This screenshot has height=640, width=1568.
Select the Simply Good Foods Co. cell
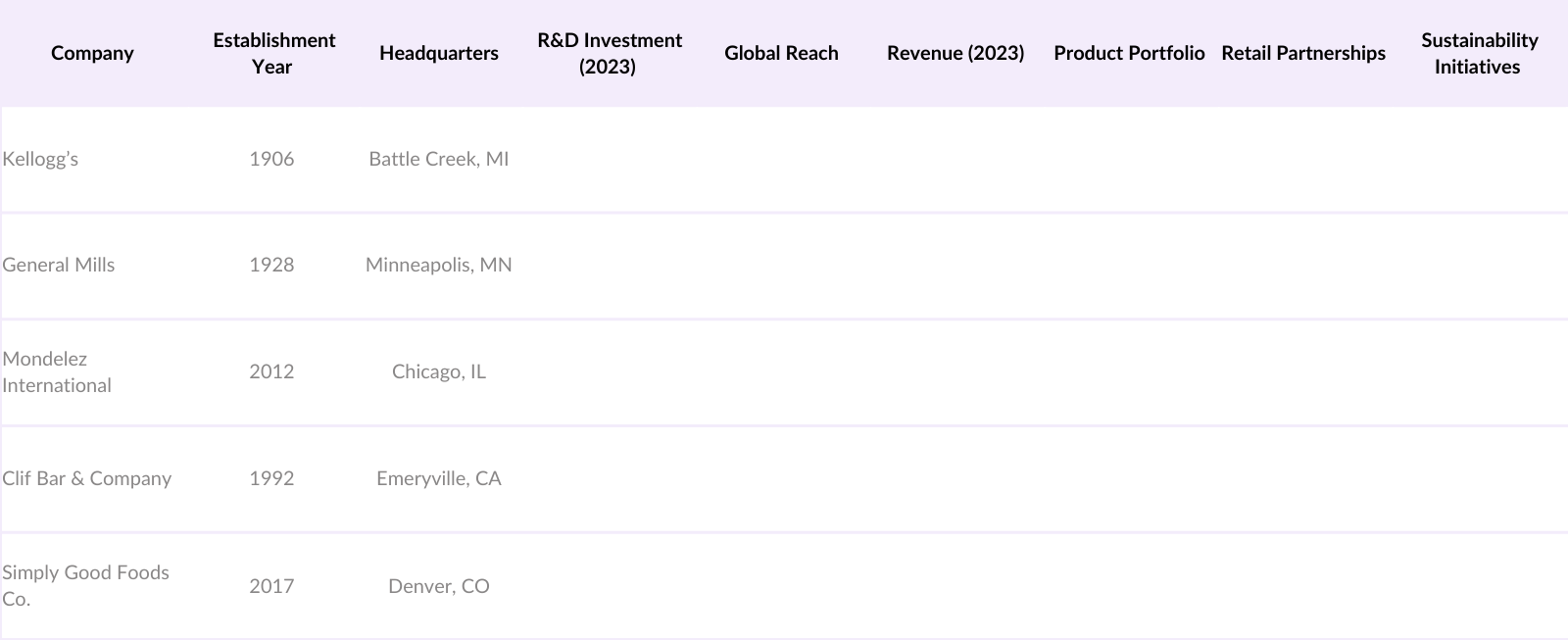[85, 585]
